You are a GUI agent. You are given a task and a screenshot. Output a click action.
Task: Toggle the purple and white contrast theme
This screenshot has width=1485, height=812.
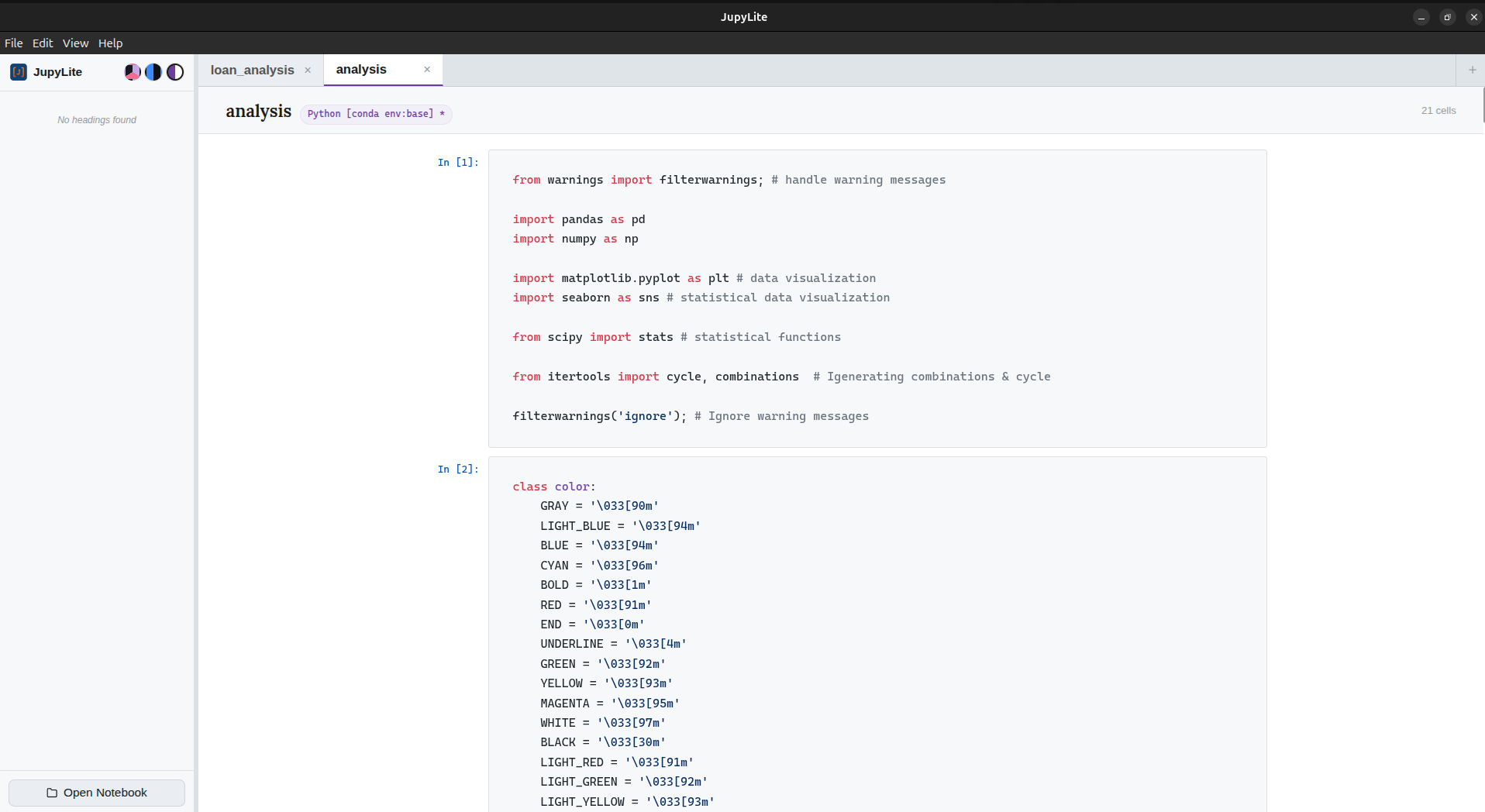(x=175, y=72)
